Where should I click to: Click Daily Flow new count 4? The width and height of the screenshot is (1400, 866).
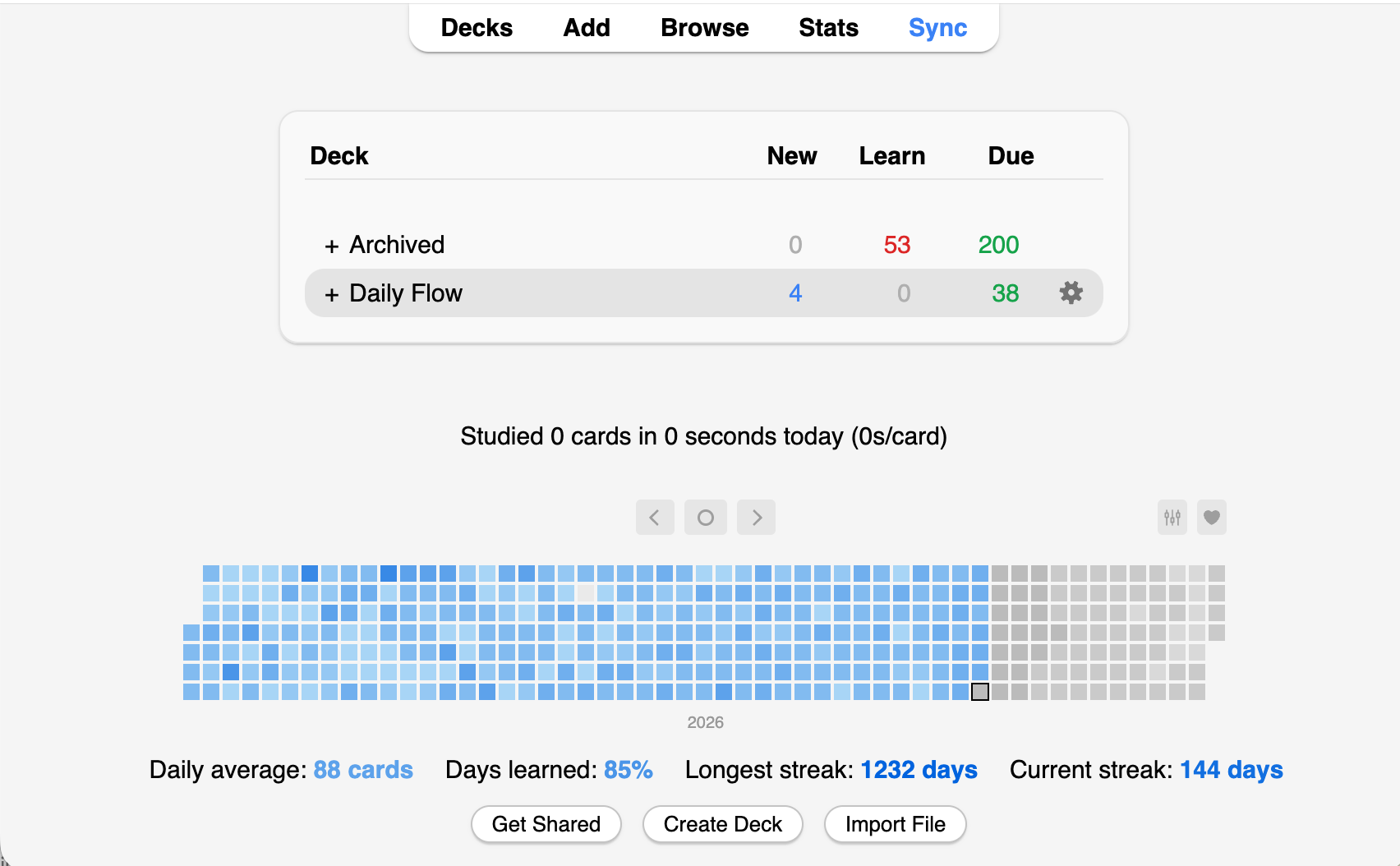click(795, 293)
